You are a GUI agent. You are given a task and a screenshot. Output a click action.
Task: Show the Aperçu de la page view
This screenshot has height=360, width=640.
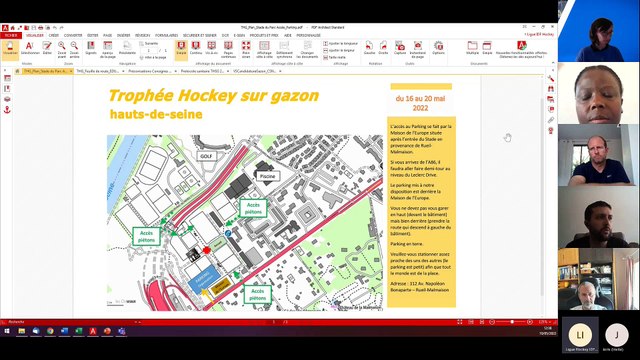coord(107,49)
